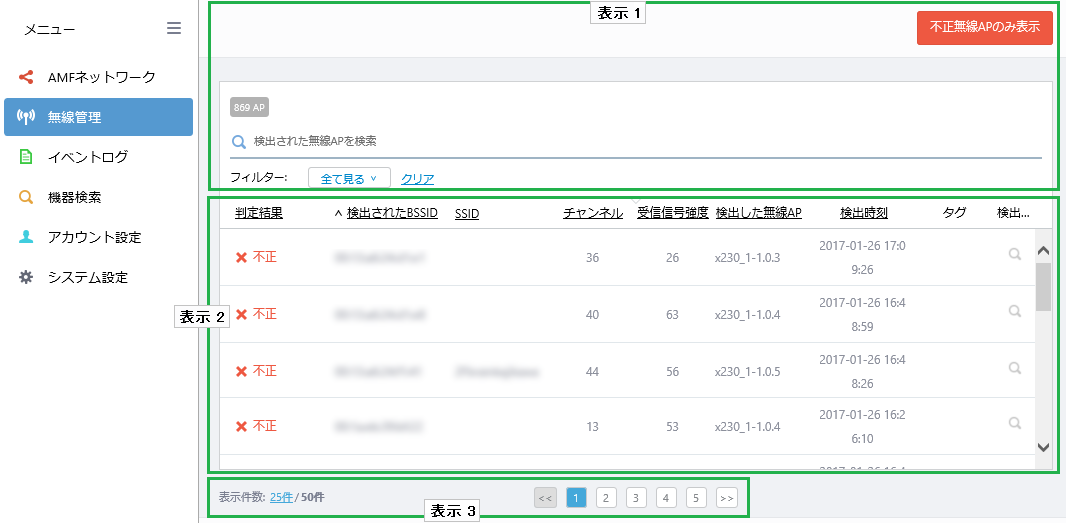
Task: Open イベントログ menu item
Action: pyautogui.click(x=99, y=157)
